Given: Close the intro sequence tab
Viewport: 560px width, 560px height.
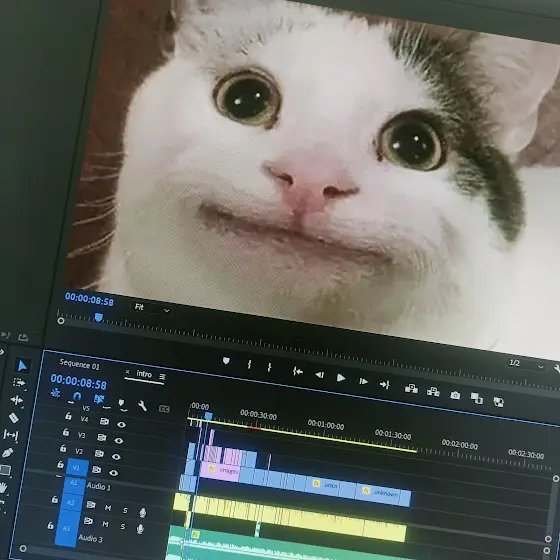Looking at the screenshot, I should [x=128, y=372].
